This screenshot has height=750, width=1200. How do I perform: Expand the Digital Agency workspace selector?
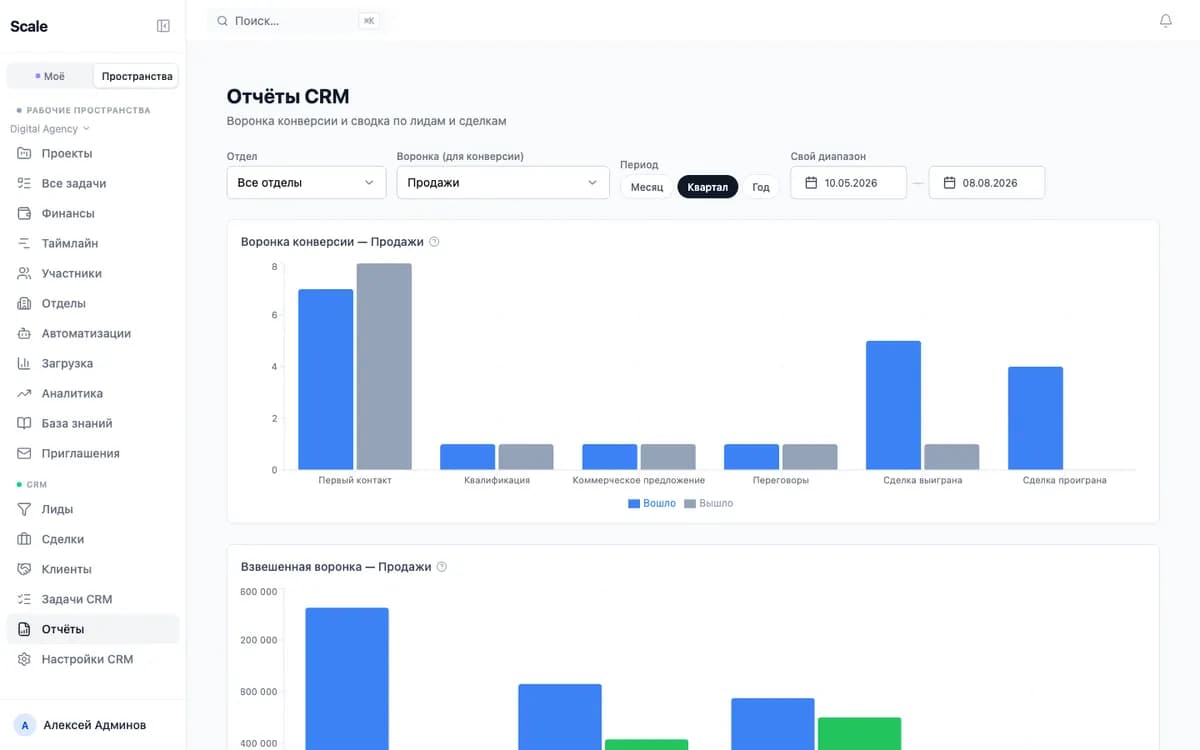[50, 129]
